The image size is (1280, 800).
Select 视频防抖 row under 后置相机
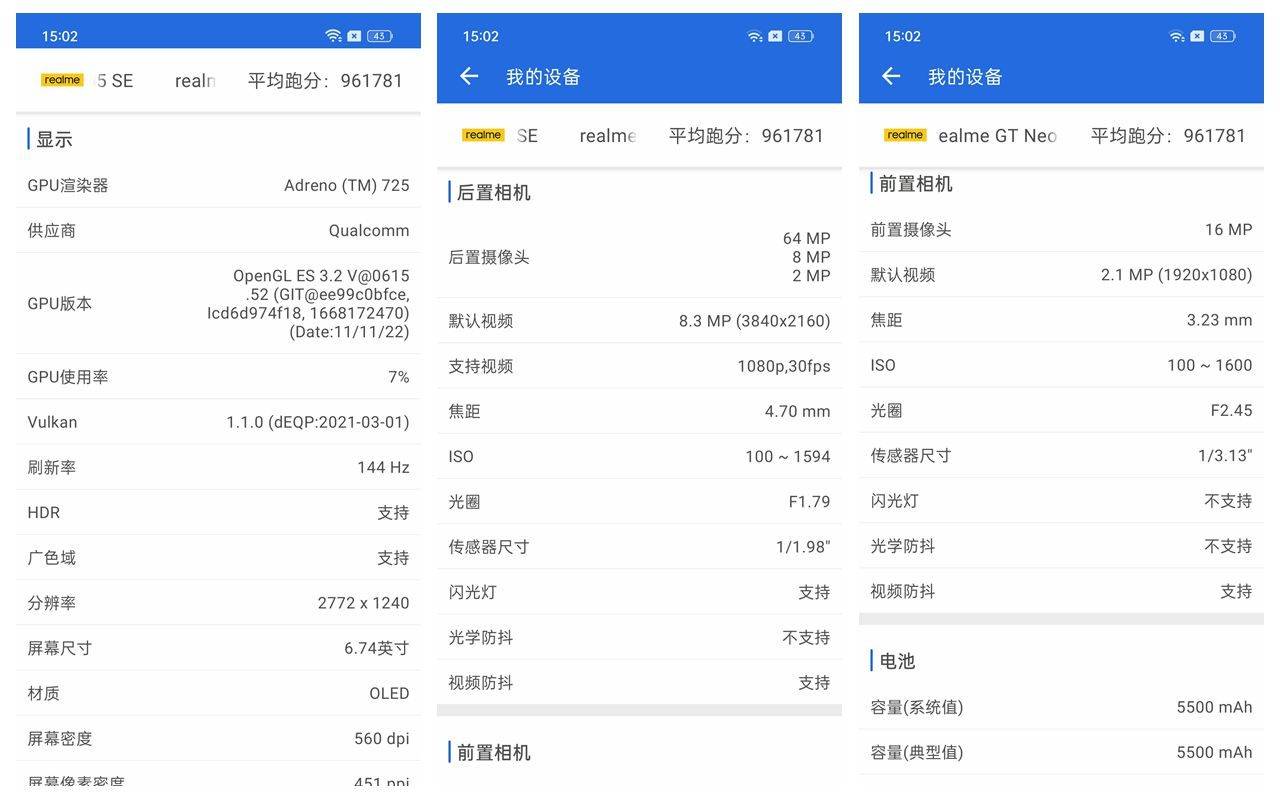[639, 682]
